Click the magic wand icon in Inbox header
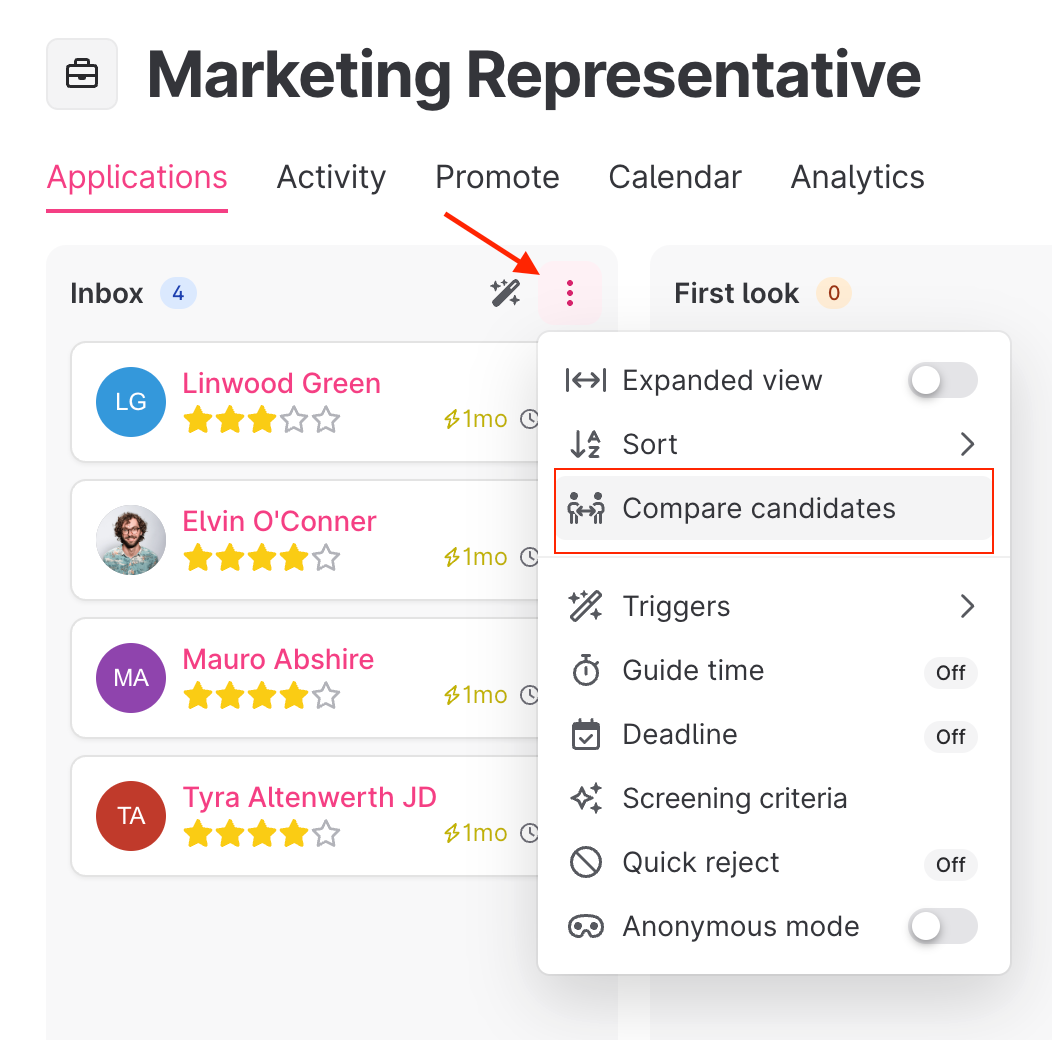Screen dimensions: 1052x1040 (505, 293)
